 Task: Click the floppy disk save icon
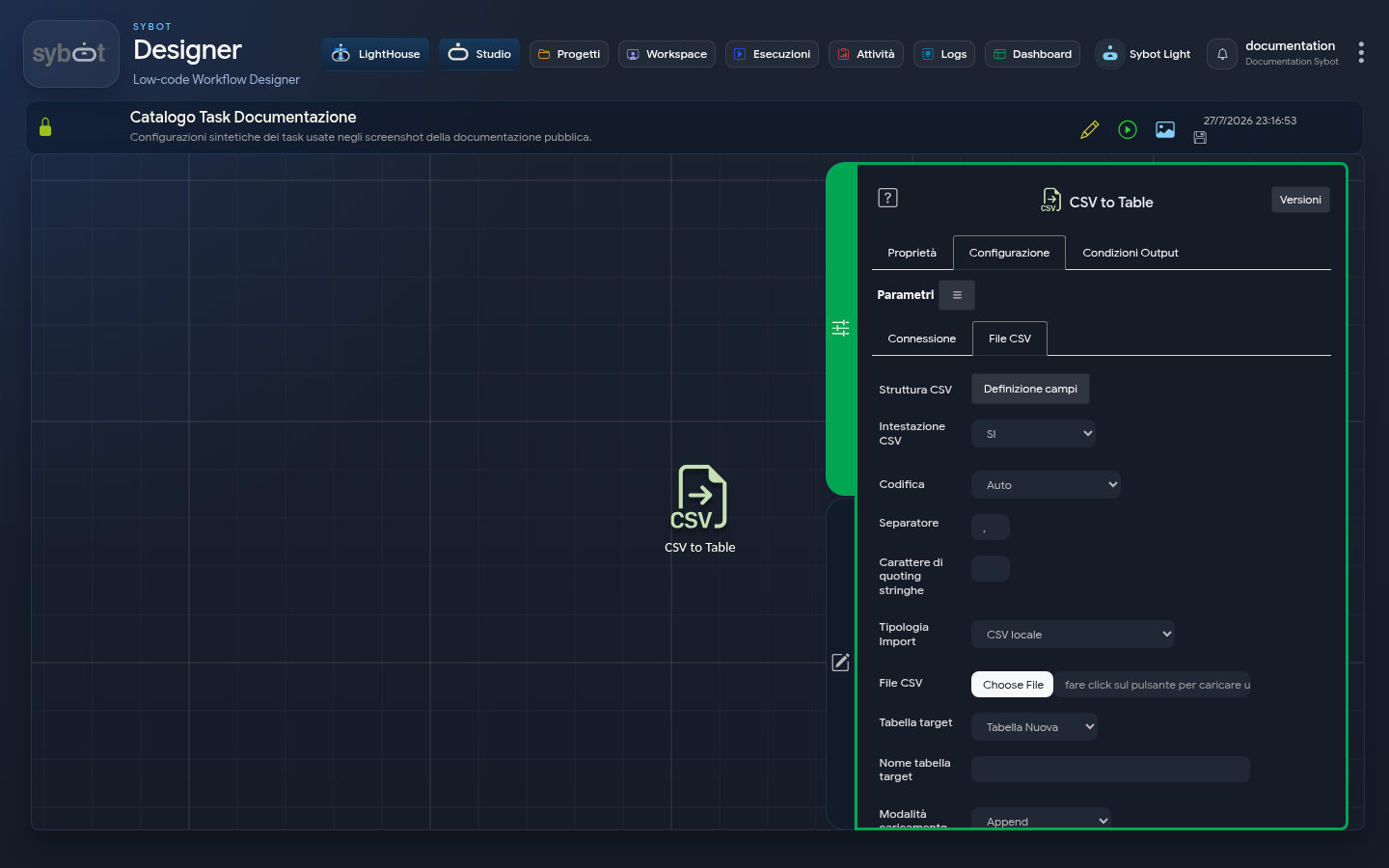coord(1200,138)
